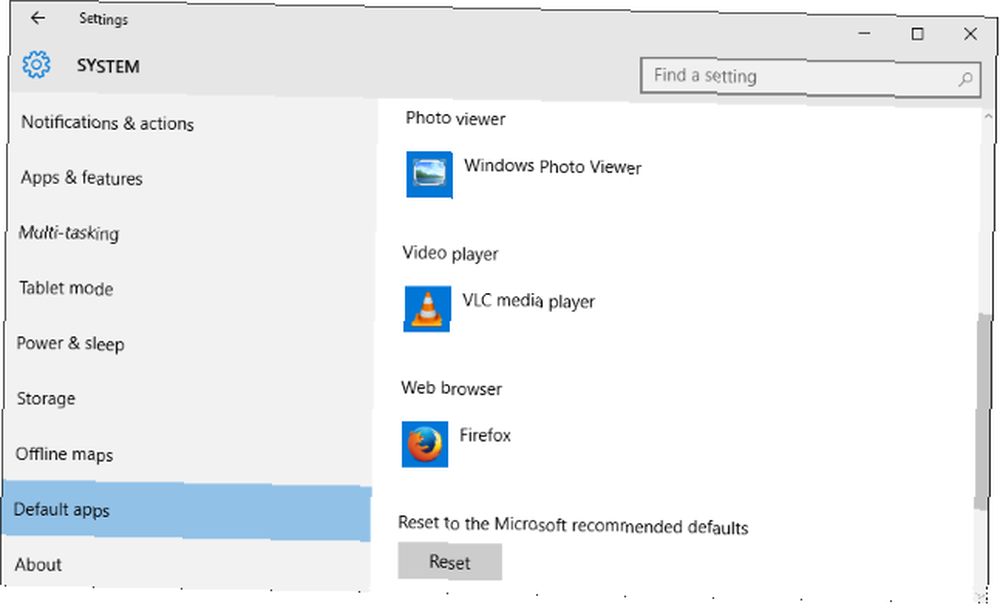Click the scrollbar up arrow
1000x605 pixels.
988,117
